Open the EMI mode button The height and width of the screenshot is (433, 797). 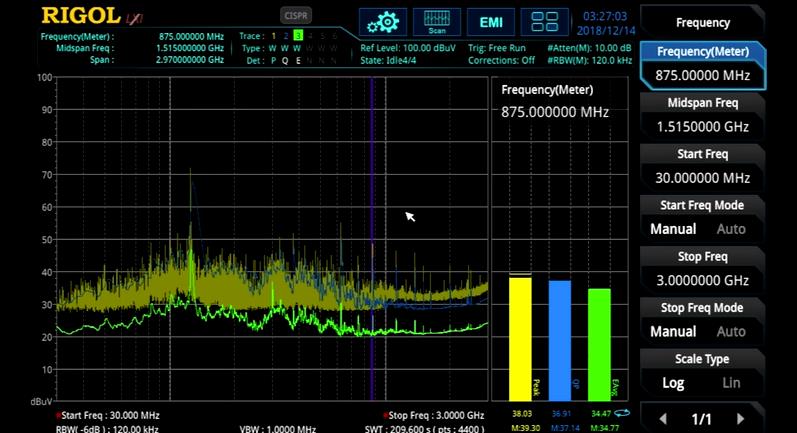click(x=491, y=22)
